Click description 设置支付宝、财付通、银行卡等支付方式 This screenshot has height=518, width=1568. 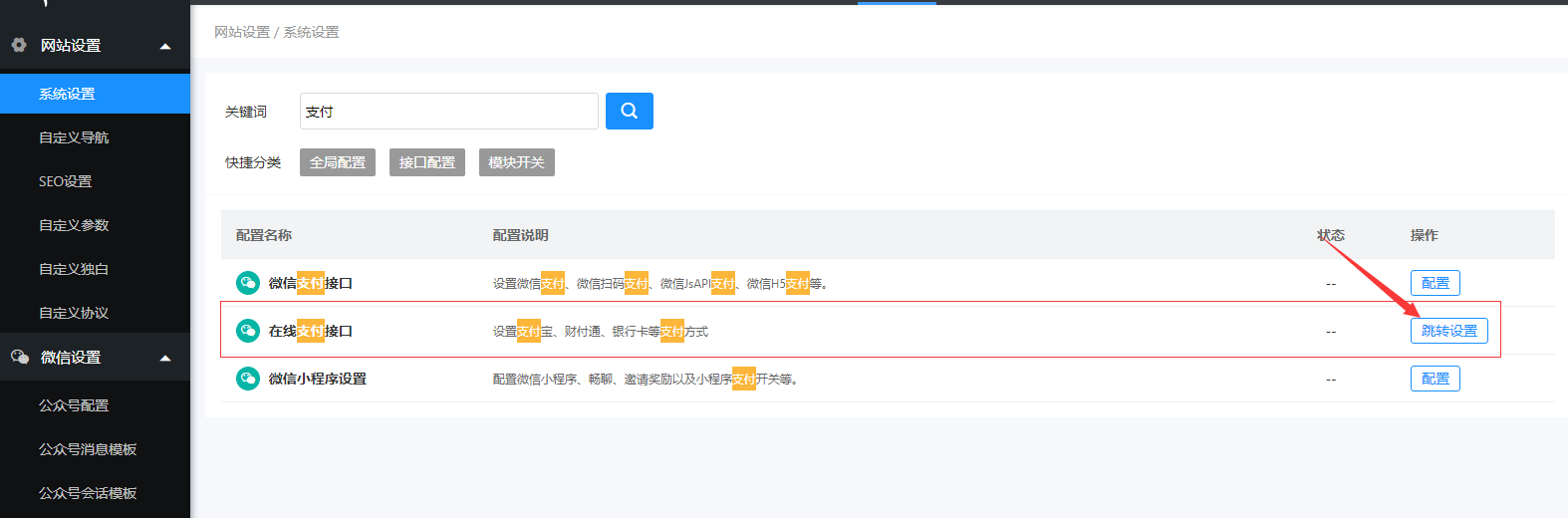pos(601,332)
